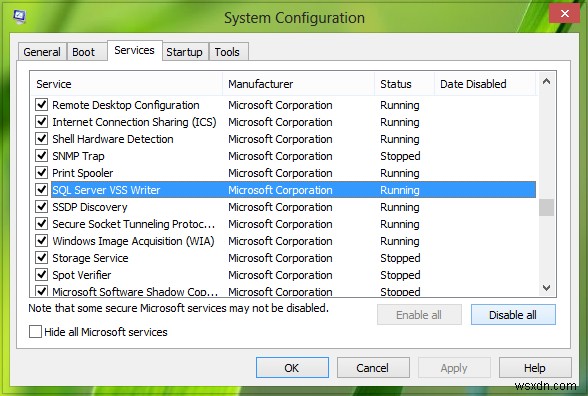588x396 pixels.
Task: Select the Storage Service row name
Action: coord(90,258)
